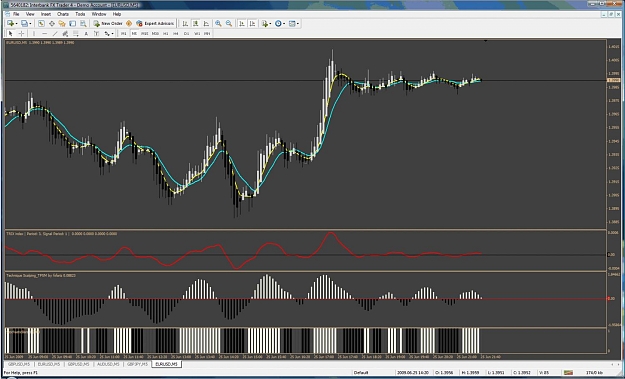Image resolution: width=625 pixels, height=379 pixels.
Task: Toggle the Terminal window icon
Action: (x=73, y=24)
